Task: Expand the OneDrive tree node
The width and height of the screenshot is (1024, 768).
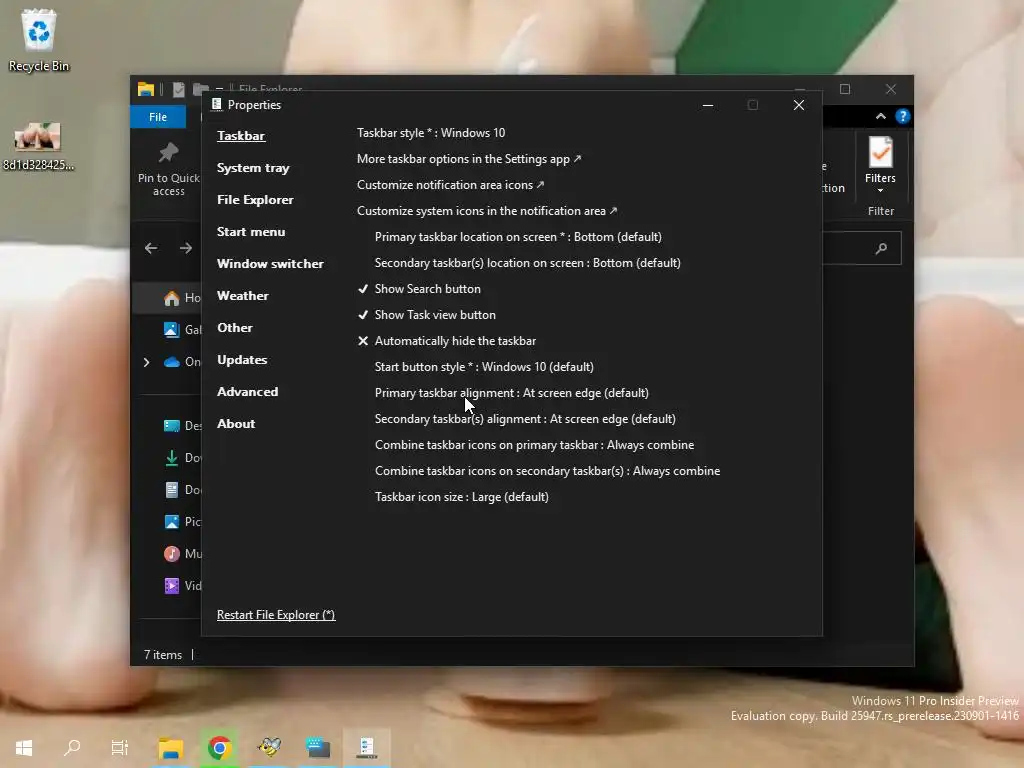Action: click(x=146, y=362)
